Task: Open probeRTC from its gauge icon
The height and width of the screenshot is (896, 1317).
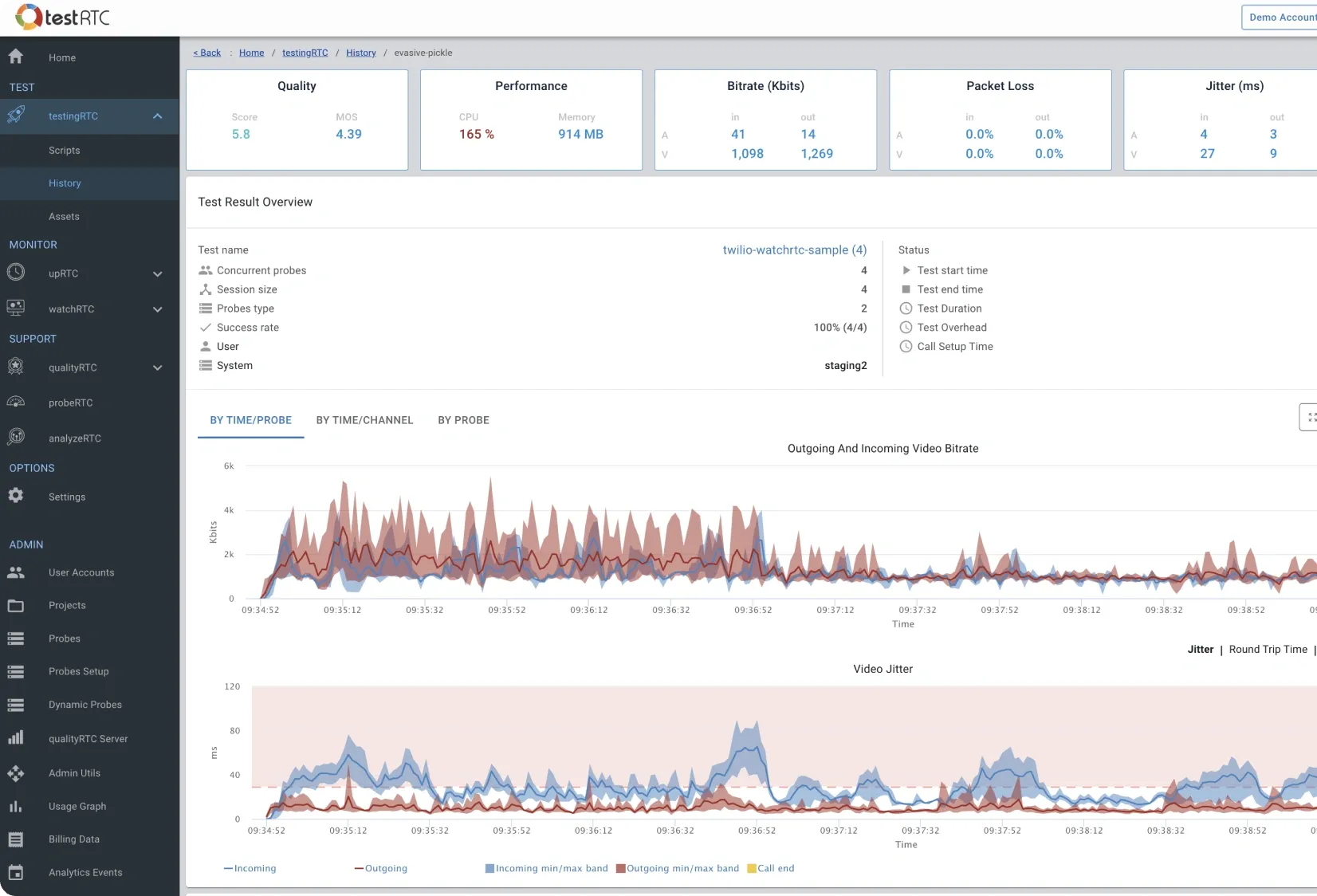Action: coord(16,401)
